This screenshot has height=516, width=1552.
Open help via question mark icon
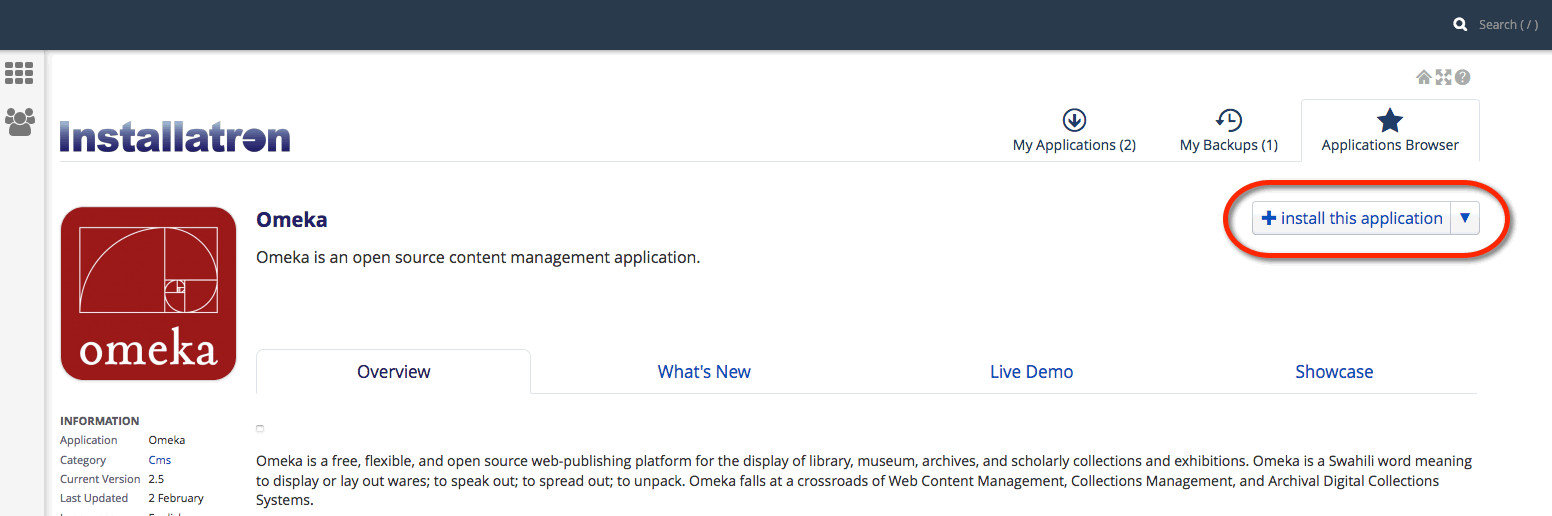pyautogui.click(x=1463, y=77)
